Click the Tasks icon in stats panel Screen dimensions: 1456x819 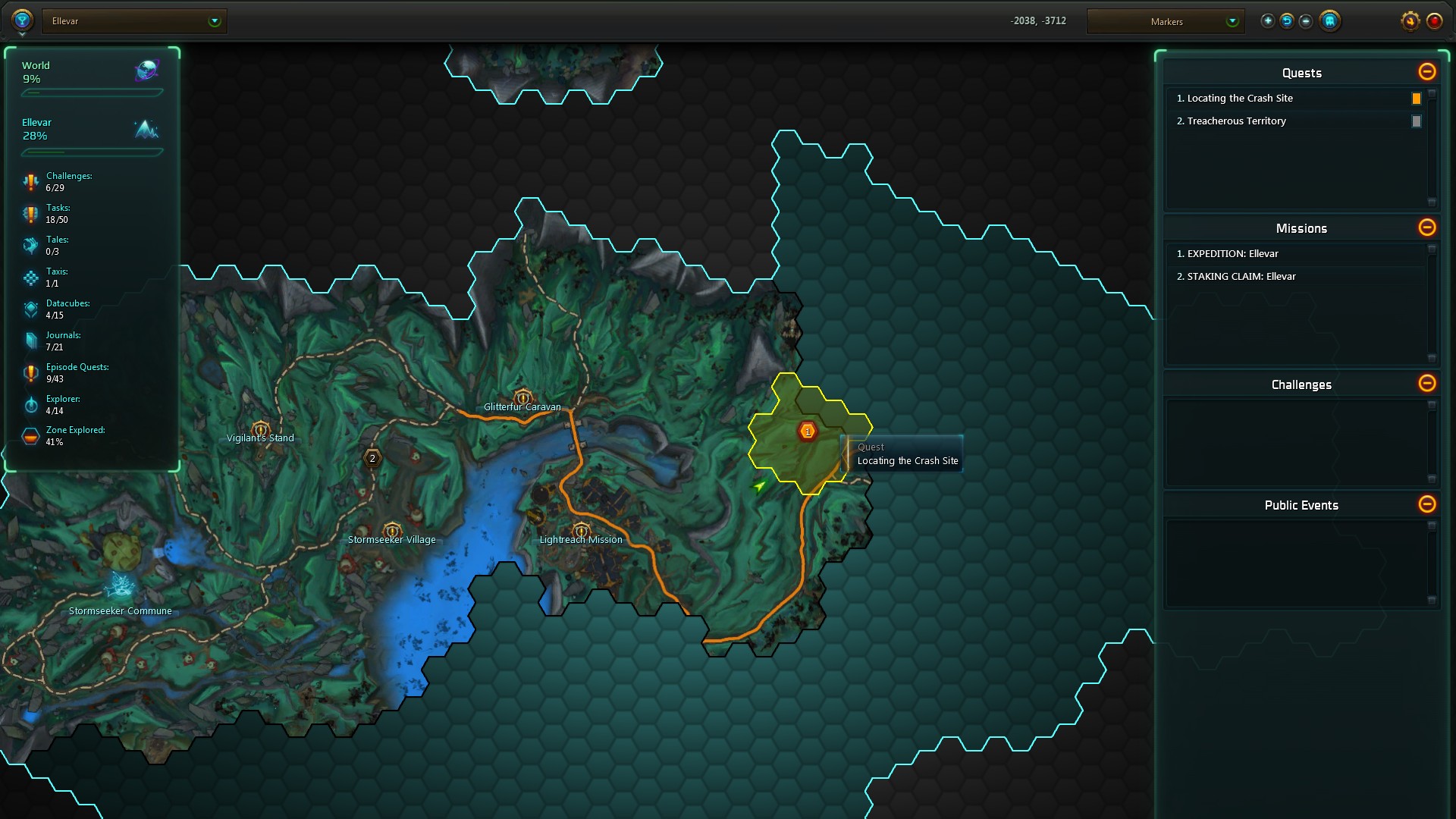point(30,214)
